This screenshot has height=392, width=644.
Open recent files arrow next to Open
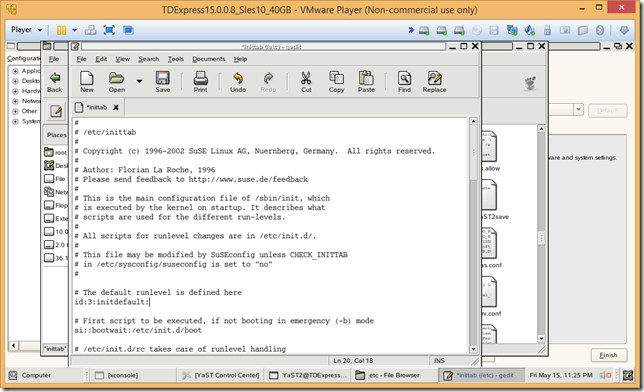[139, 81]
